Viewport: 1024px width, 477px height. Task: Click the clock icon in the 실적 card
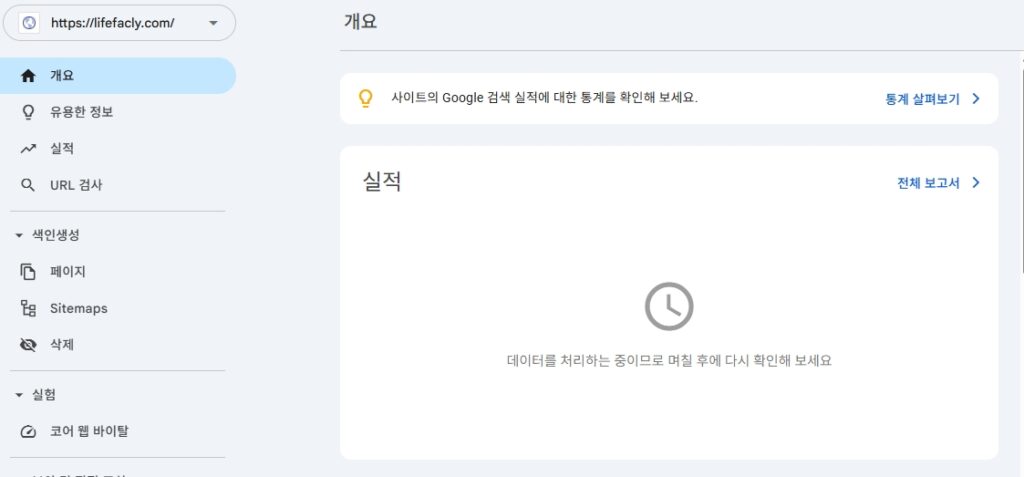[669, 306]
